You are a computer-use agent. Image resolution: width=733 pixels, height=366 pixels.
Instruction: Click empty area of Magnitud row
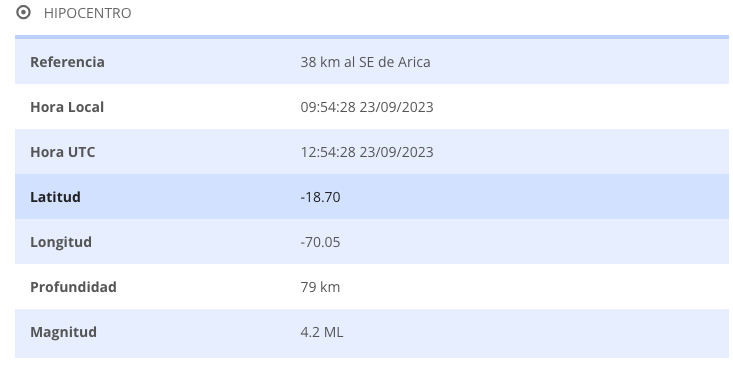(x=533, y=332)
